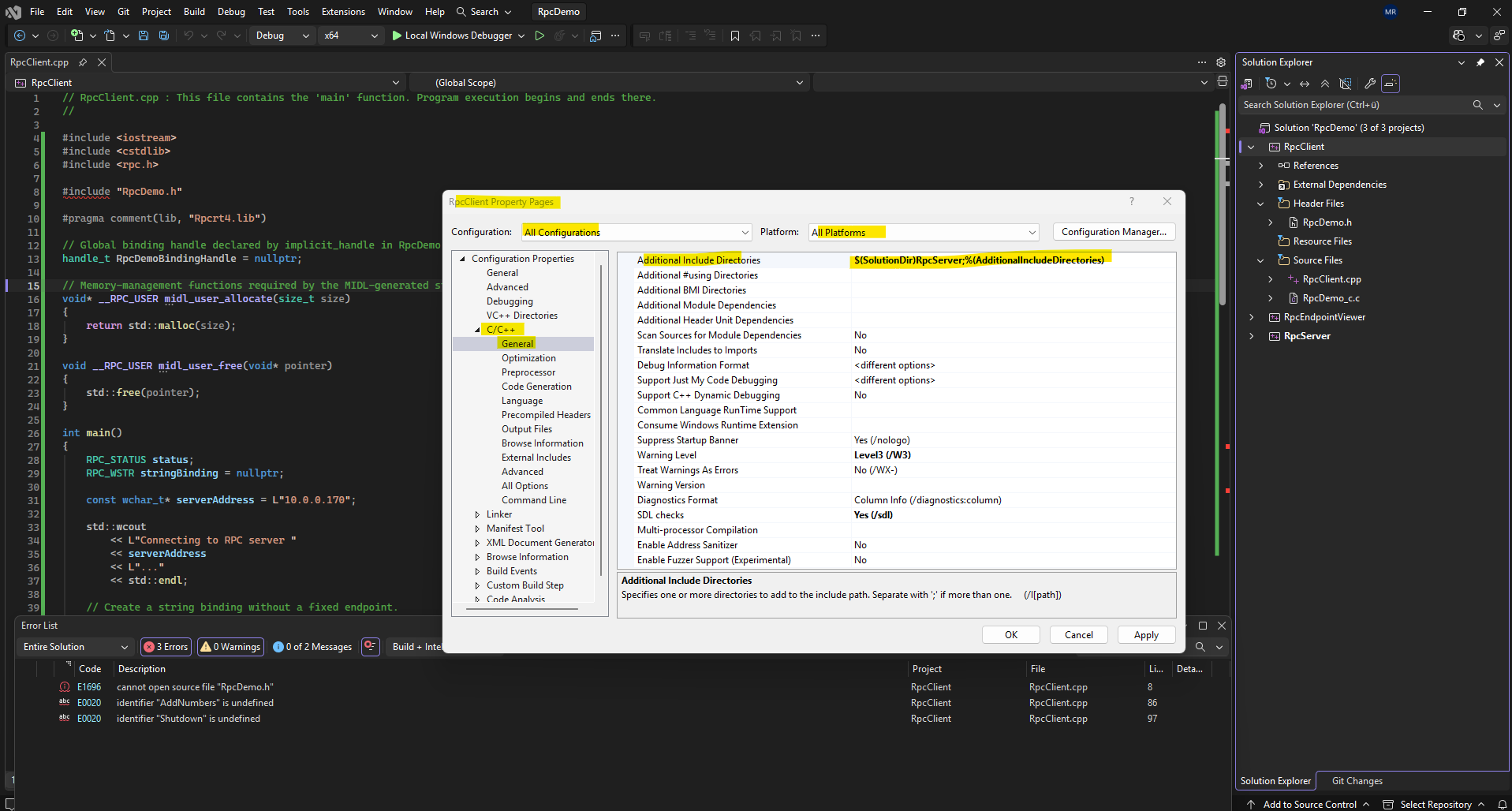The height and width of the screenshot is (811, 1512).
Task: Click magnifier icon in Solution Explorer search
Action: 1477,105
